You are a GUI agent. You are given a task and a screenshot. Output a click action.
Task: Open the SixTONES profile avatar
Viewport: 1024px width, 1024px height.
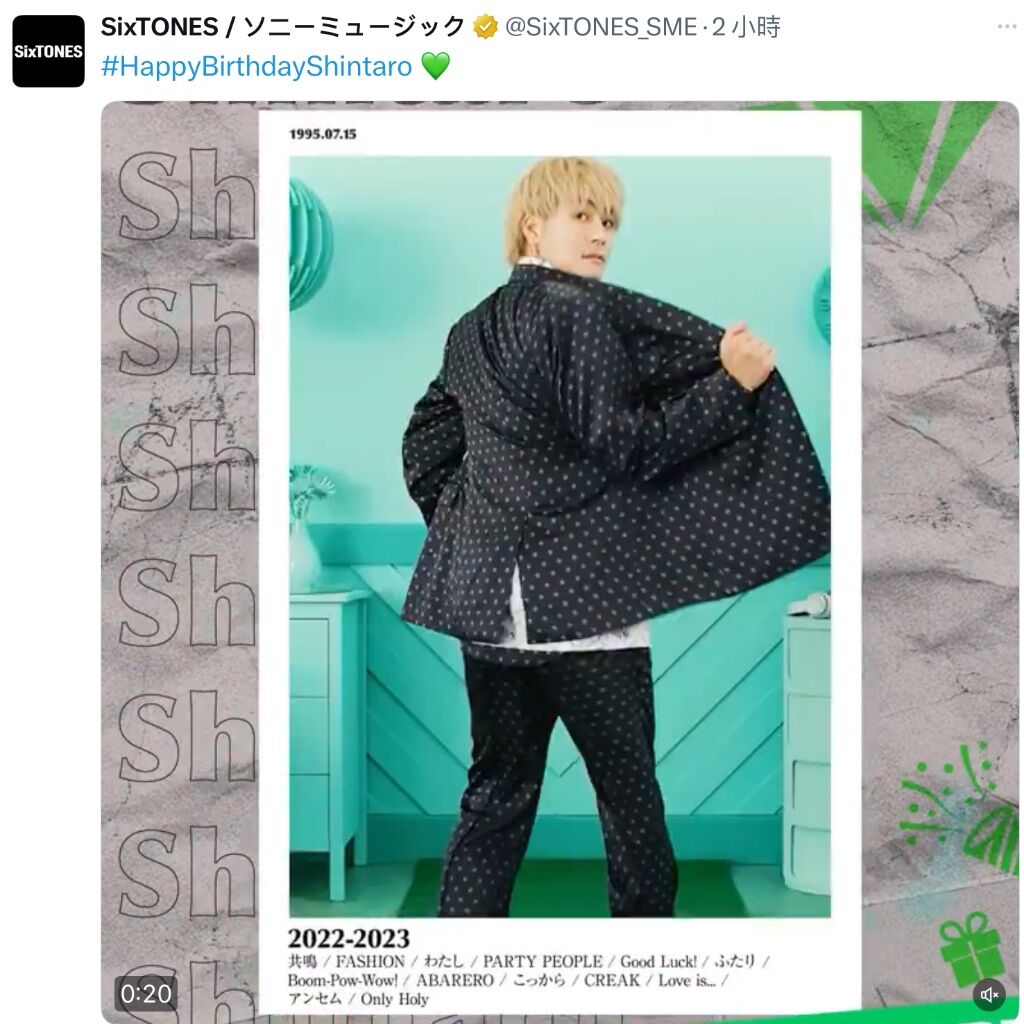(x=48, y=52)
